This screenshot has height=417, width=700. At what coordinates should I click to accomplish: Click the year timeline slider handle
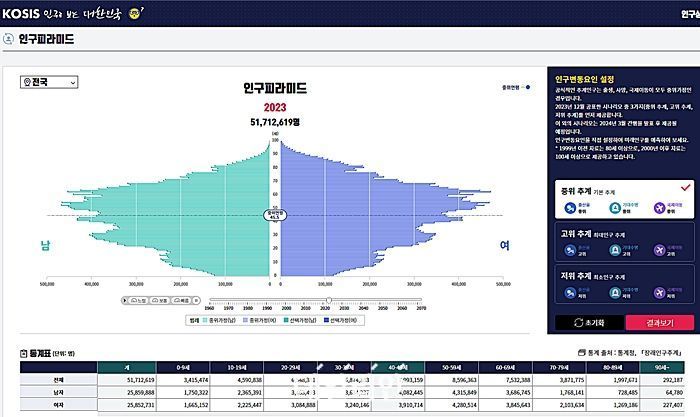click(x=328, y=299)
